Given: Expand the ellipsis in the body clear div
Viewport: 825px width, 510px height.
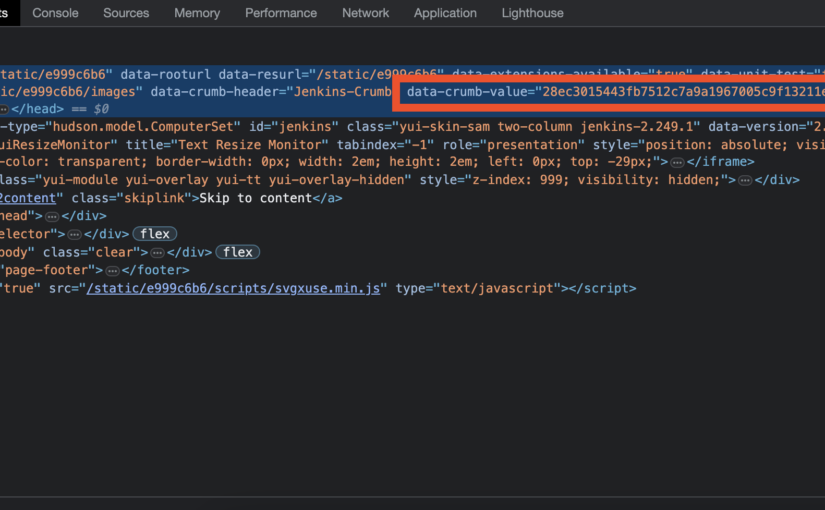Looking at the screenshot, I should (157, 253).
